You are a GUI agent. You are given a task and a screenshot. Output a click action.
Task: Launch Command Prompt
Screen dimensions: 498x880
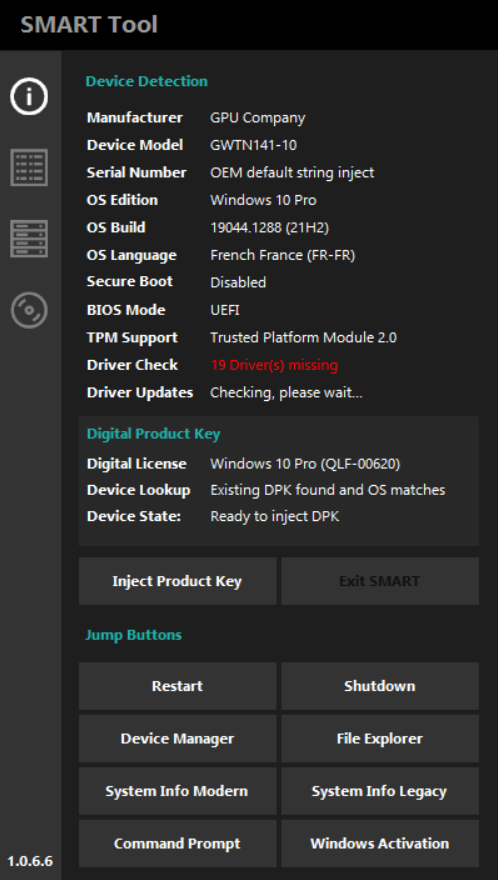click(x=177, y=844)
